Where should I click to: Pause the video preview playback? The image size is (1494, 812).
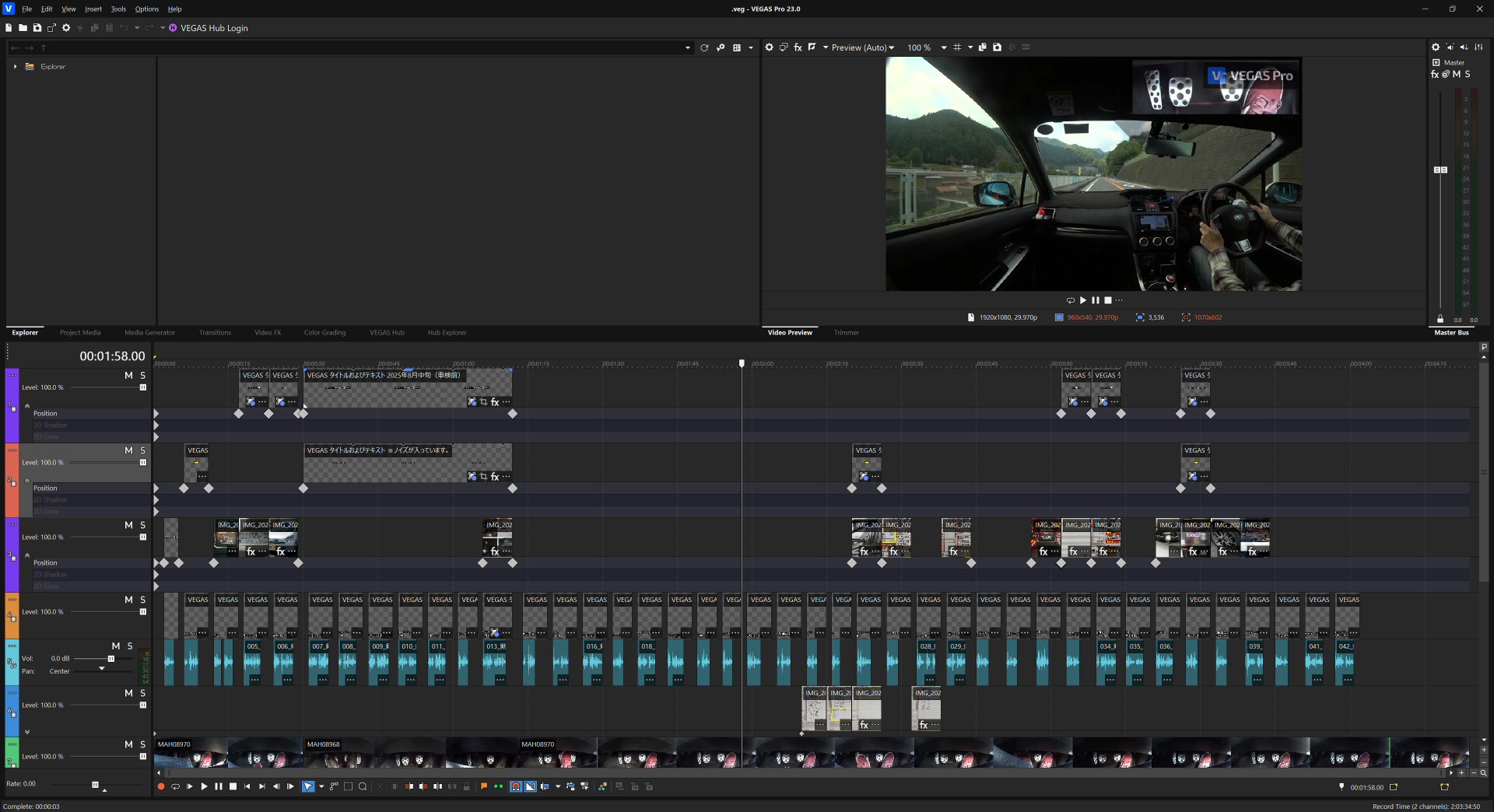coord(1096,300)
